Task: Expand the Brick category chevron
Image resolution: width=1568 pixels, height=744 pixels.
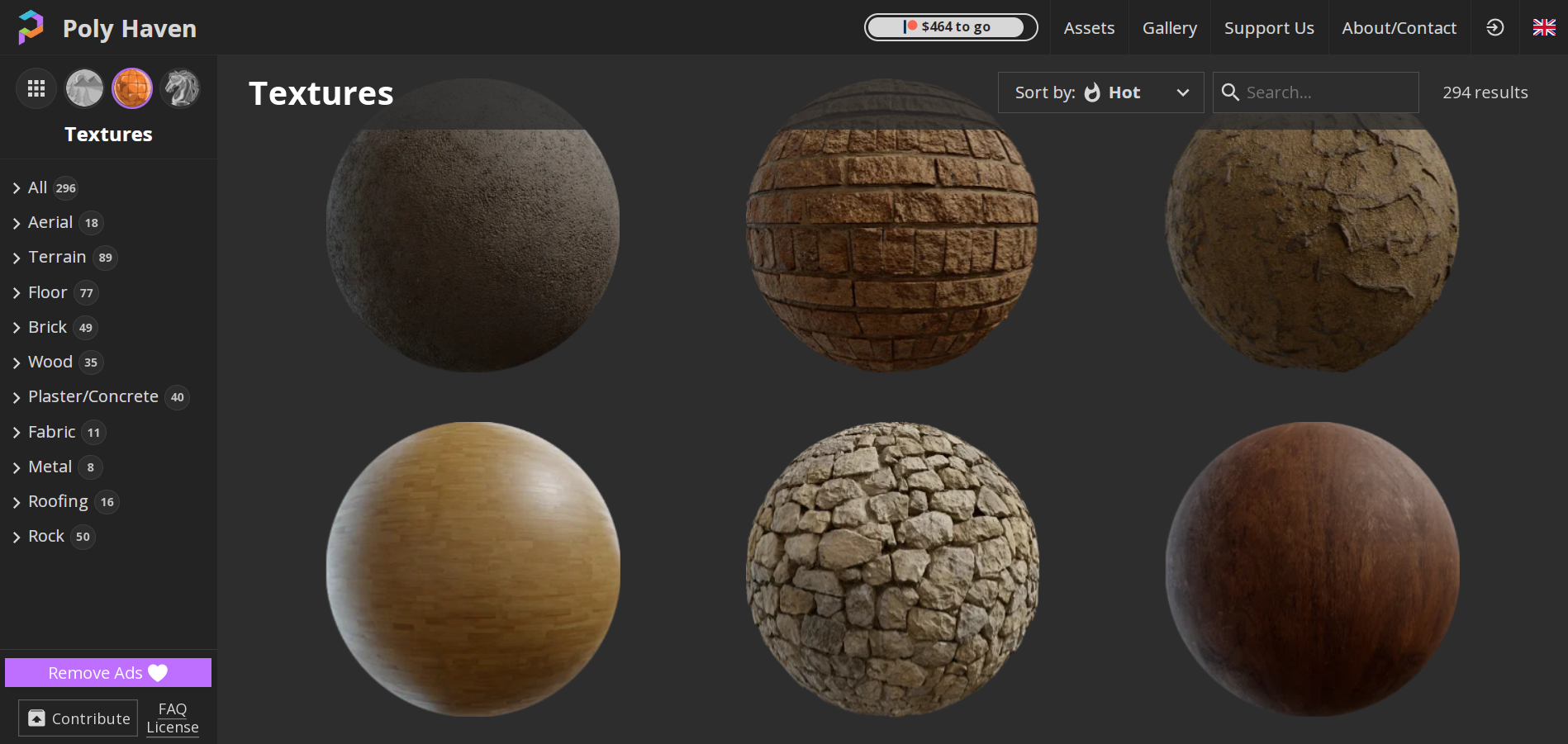Action: coord(17,328)
